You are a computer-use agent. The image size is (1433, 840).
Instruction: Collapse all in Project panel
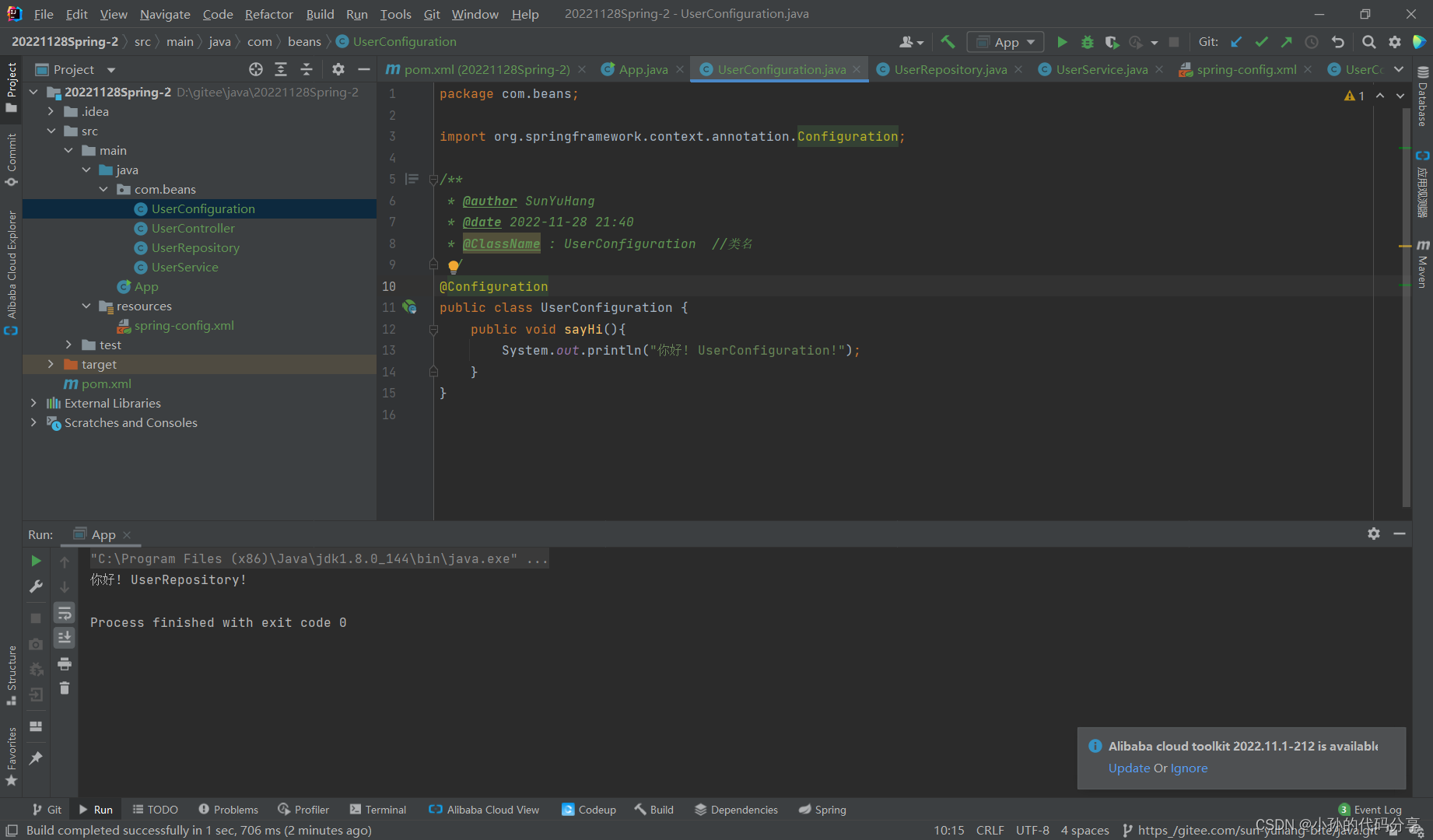pyautogui.click(x=307, y=69)
